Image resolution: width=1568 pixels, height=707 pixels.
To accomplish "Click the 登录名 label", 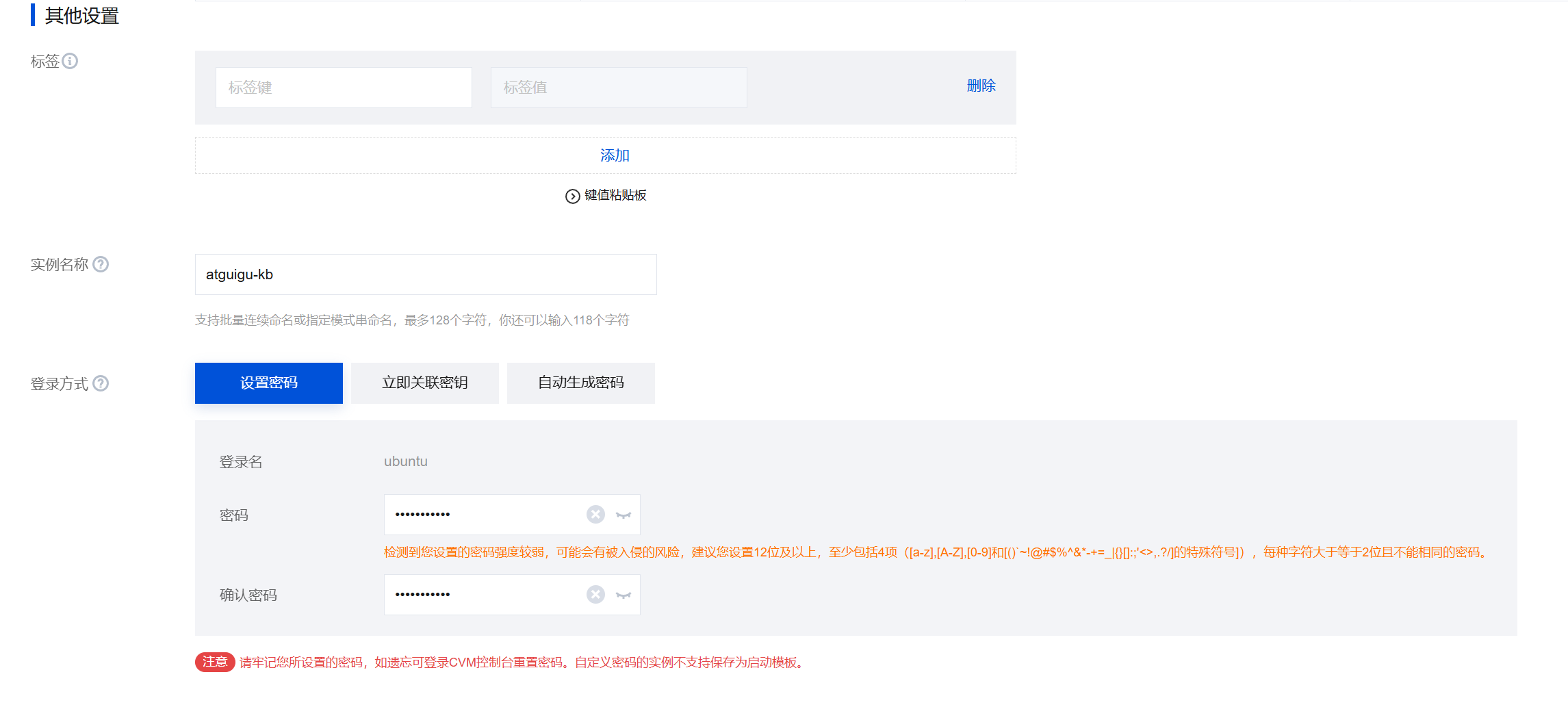I will click(x=241, y=462).
